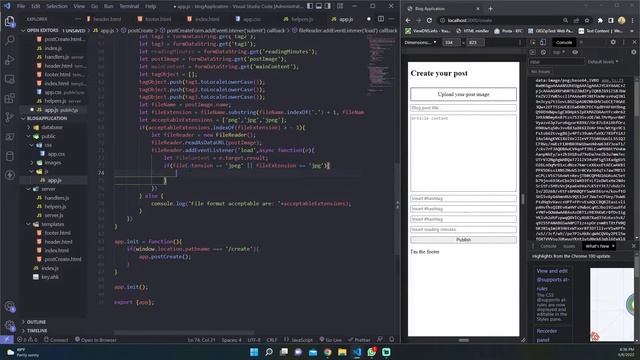Open the Search view in VS Code

point(9,40)
